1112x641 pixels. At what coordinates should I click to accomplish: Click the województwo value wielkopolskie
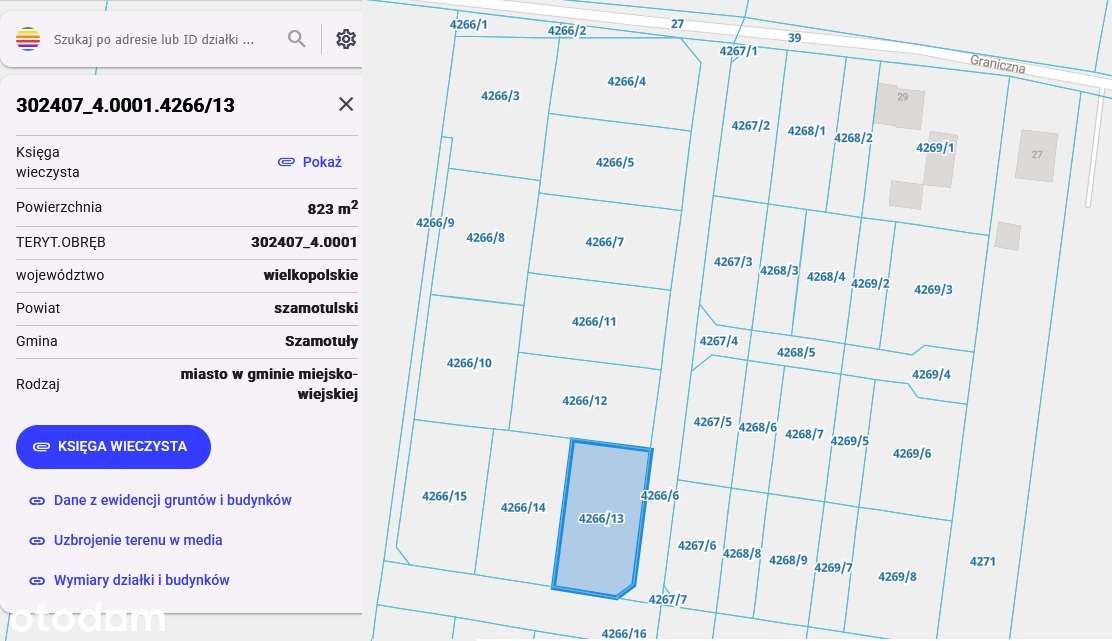pos(311,275)
